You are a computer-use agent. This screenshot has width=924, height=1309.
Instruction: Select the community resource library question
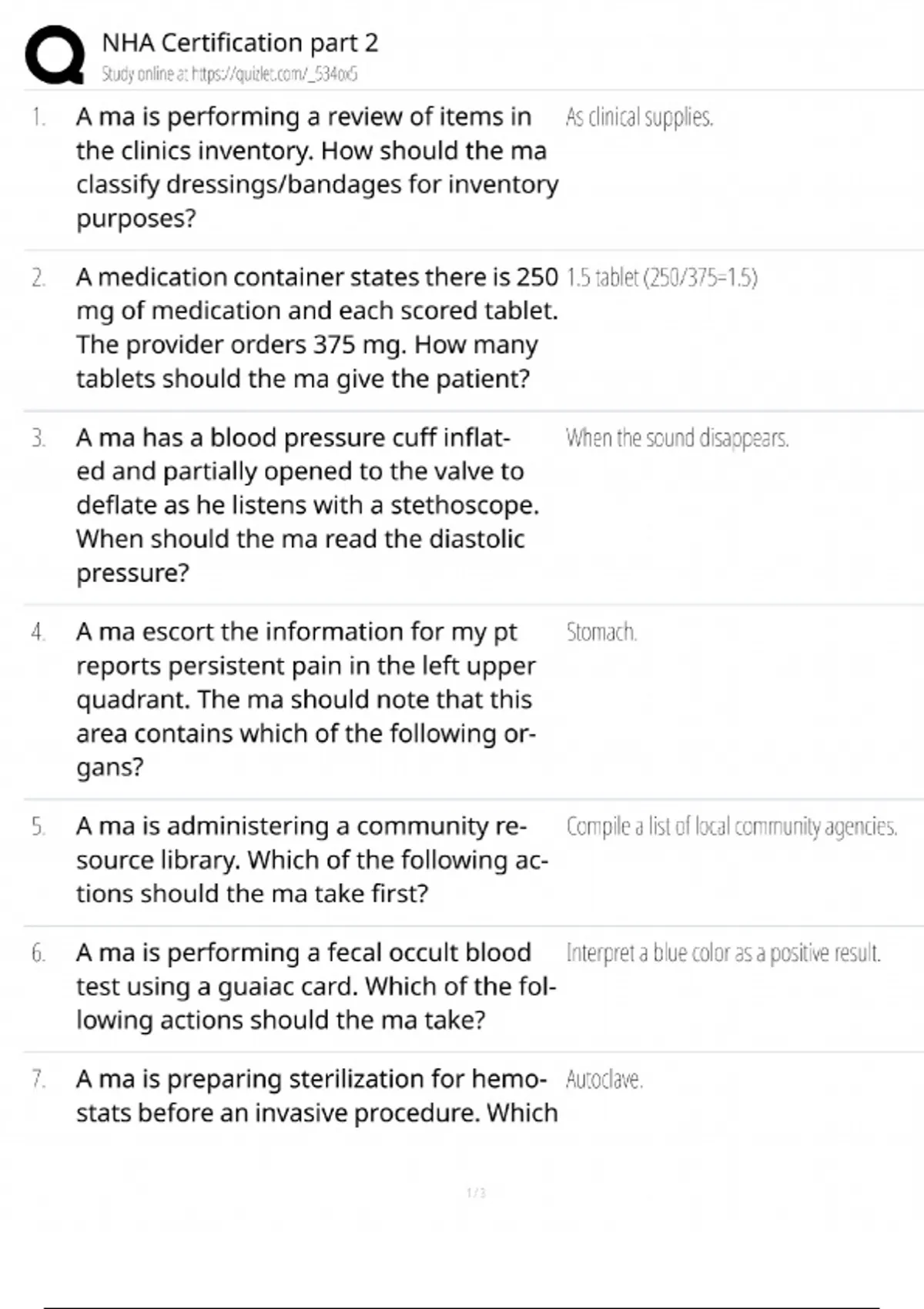click(312, 859)
